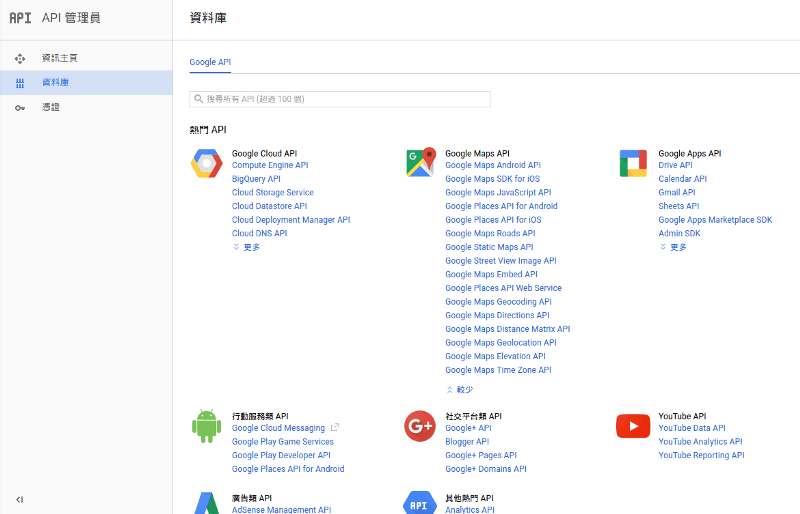
Task: Click the AdSense advertising icon
Action: click(207, 503)
